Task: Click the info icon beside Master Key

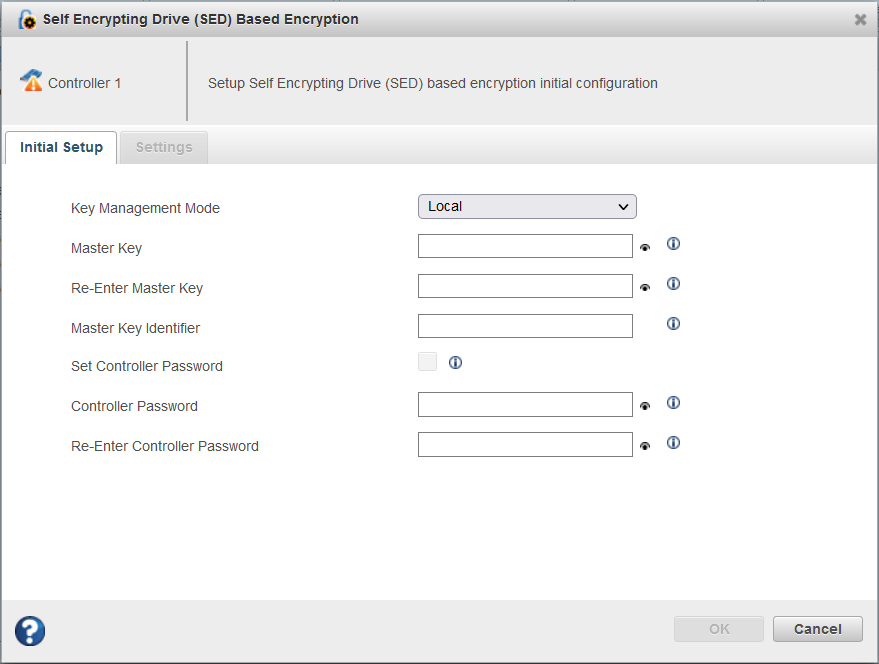Action: tap(673, 243)
